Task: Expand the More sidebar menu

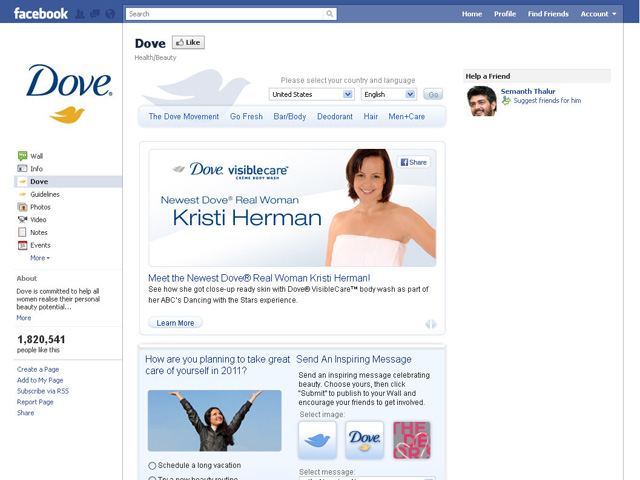Action: click(40, 258)
